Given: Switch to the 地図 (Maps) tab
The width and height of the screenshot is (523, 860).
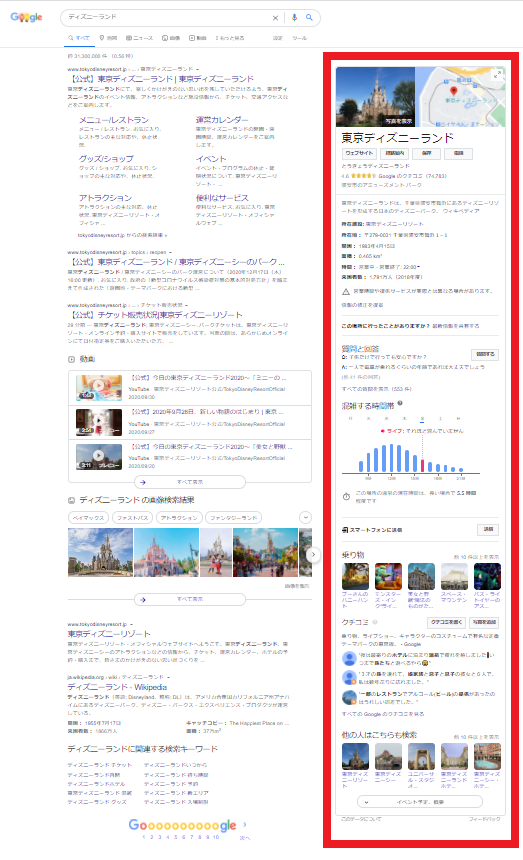Looking at the screenshot, I should (x=108, y=38).
